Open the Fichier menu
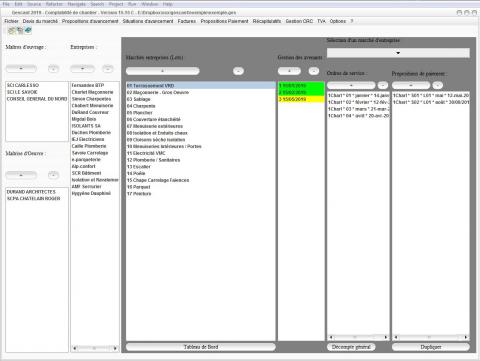The image size is (480, 361). pyautogui.click(x=11, y=21)
